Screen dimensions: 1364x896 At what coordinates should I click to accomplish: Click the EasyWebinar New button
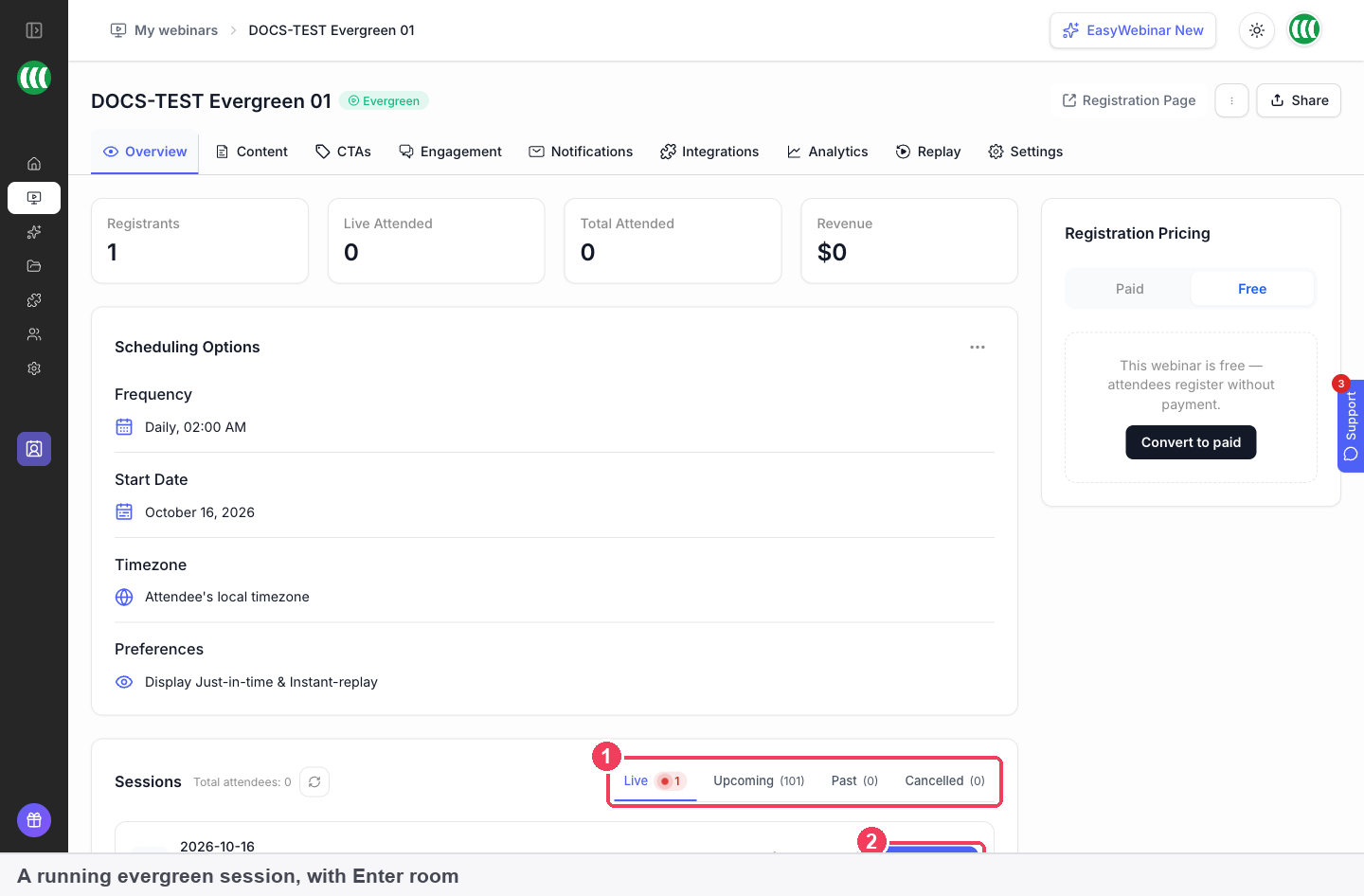pos(1133,30)
